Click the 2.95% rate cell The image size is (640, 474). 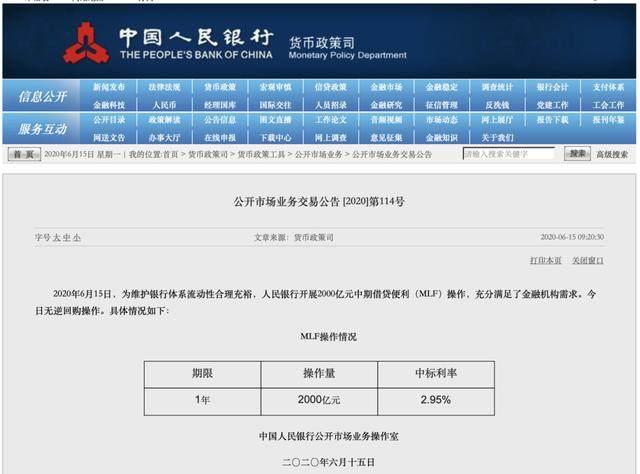point(436,400)
